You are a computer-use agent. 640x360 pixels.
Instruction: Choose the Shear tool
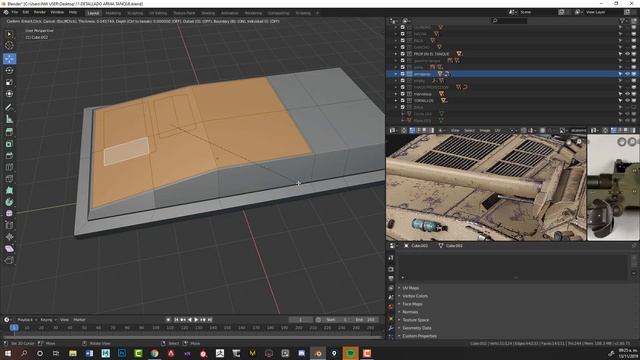(x=9, y=249)
